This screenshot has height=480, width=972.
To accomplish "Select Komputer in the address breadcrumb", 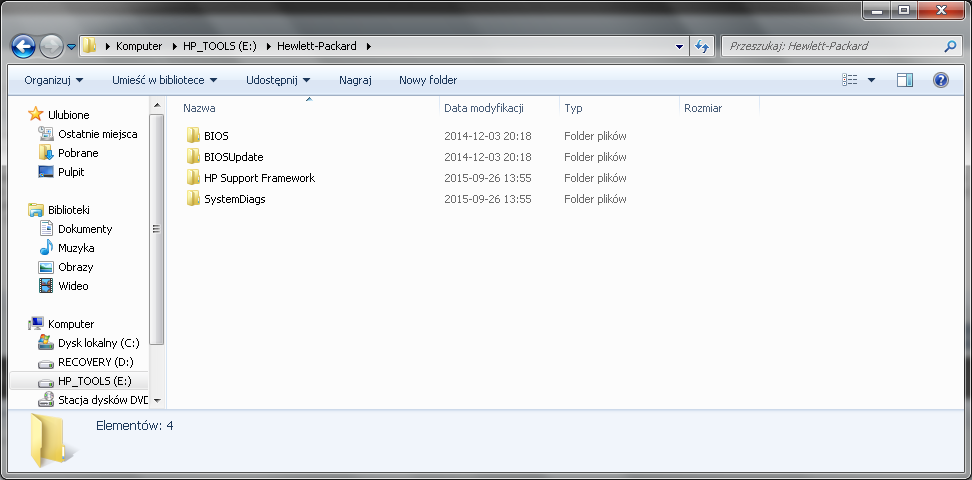I will pos(139,46).
